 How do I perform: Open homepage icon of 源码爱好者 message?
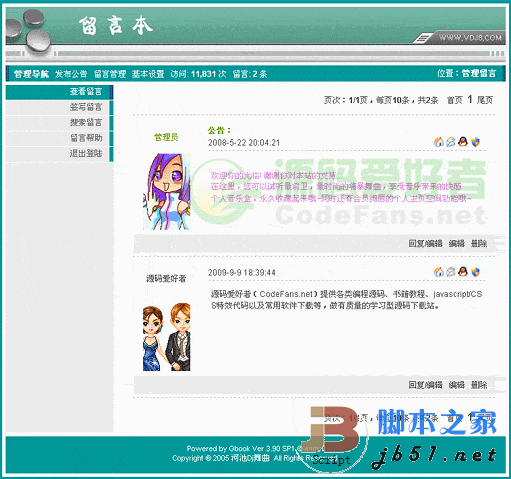pyautogui.click(x=439, y=272)
